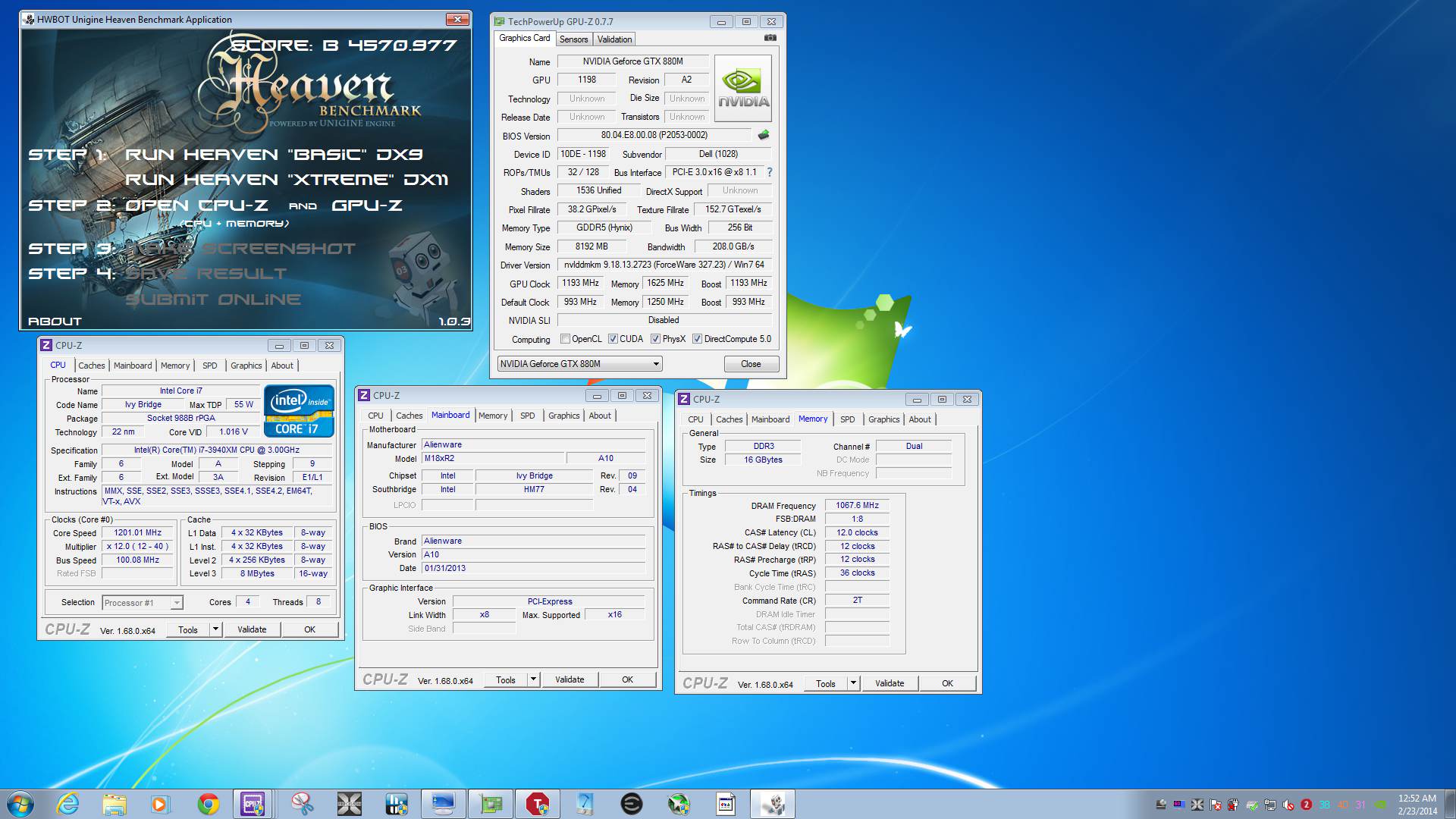
Task: Open Windows Media Player from taskbar
Action: click(x=161, y=804)
